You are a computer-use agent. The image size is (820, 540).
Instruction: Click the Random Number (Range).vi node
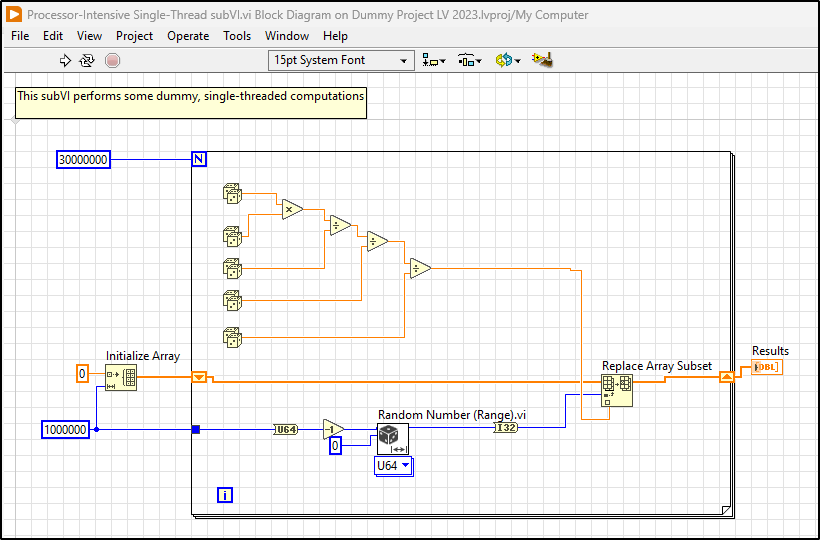(391, 438)
